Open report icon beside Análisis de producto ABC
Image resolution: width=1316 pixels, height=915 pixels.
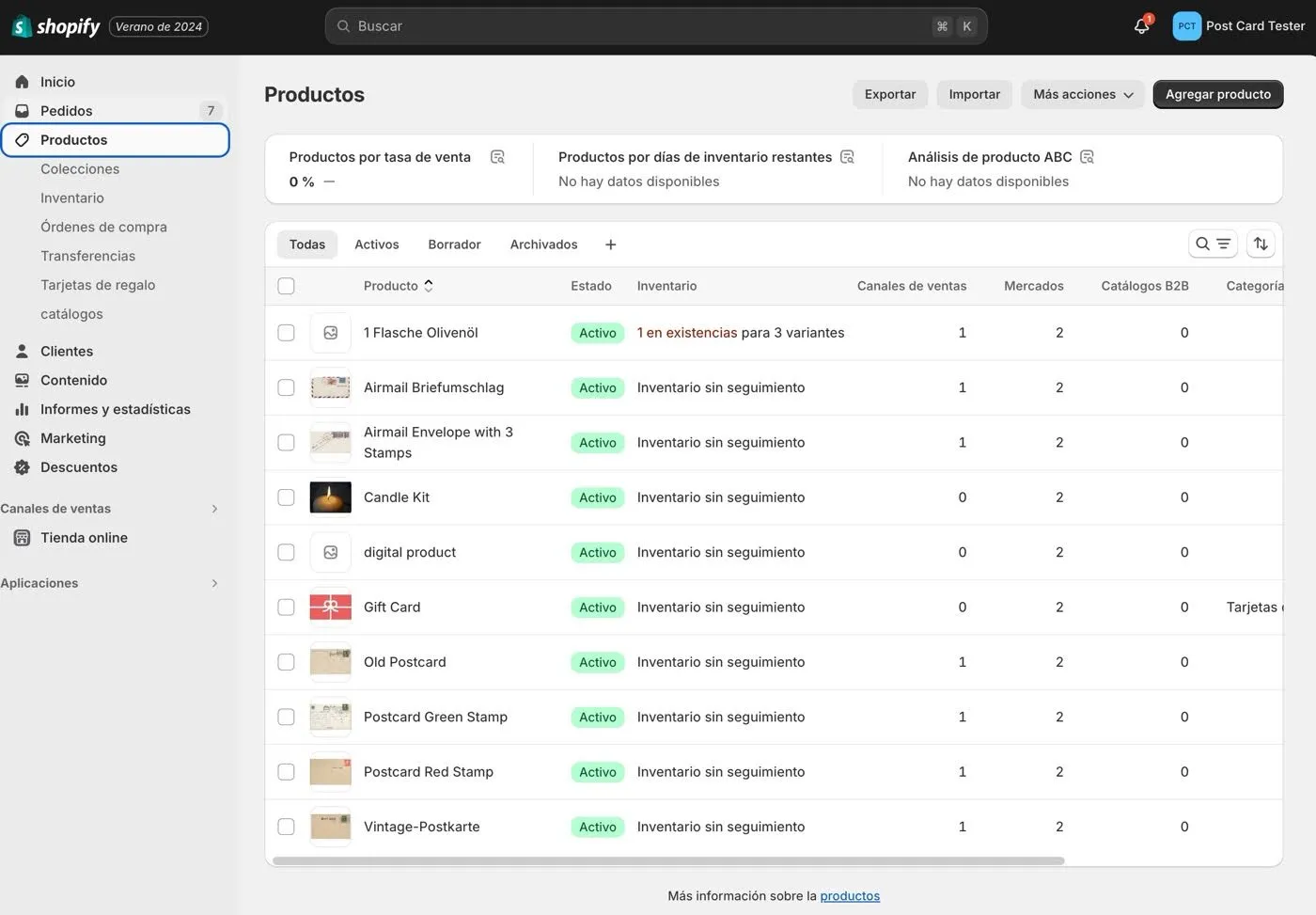pos(1088,157)
